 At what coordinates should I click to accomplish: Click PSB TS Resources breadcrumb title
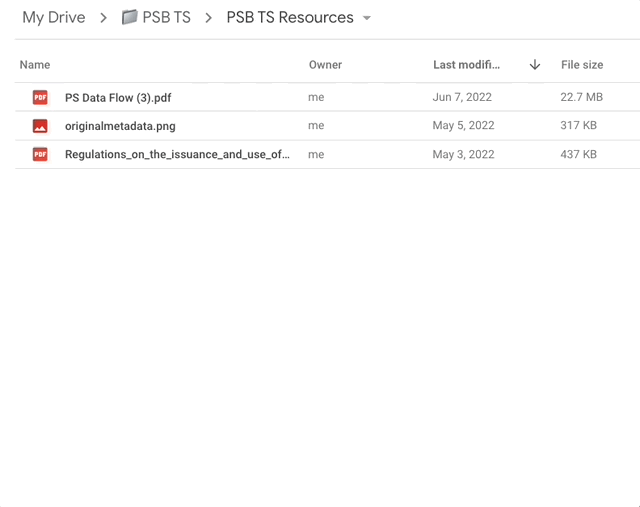(x=290, y=17)
